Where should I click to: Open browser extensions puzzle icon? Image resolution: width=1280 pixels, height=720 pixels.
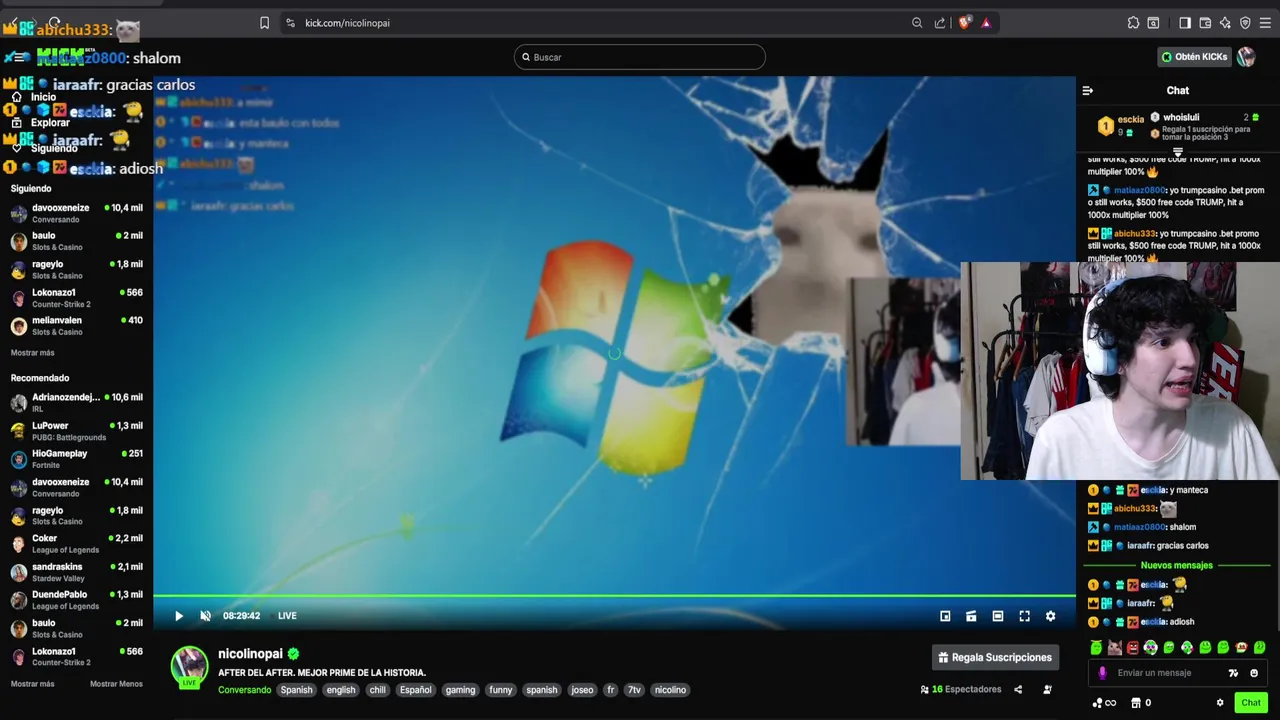pyautogui.click(x=1133, y=23)
